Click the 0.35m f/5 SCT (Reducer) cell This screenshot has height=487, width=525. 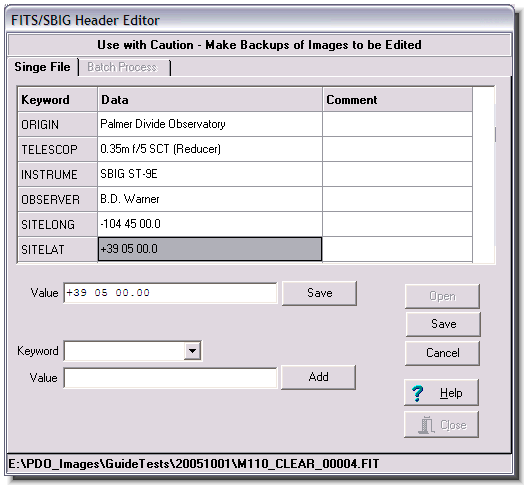pyautogui.click(x=210, y=149)
